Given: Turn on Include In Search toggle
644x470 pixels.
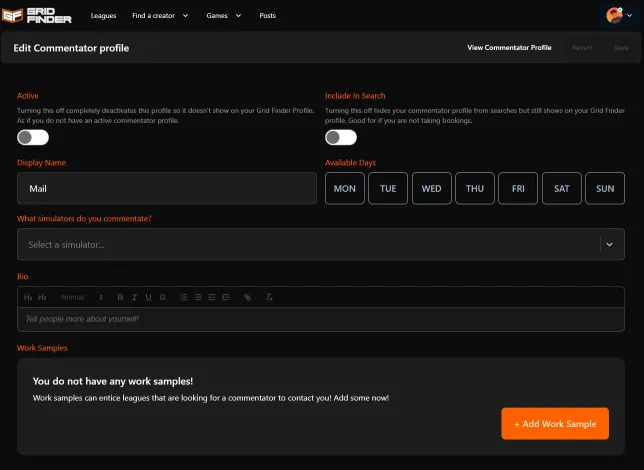Looking at the screenshot, I should click(341, 137).
